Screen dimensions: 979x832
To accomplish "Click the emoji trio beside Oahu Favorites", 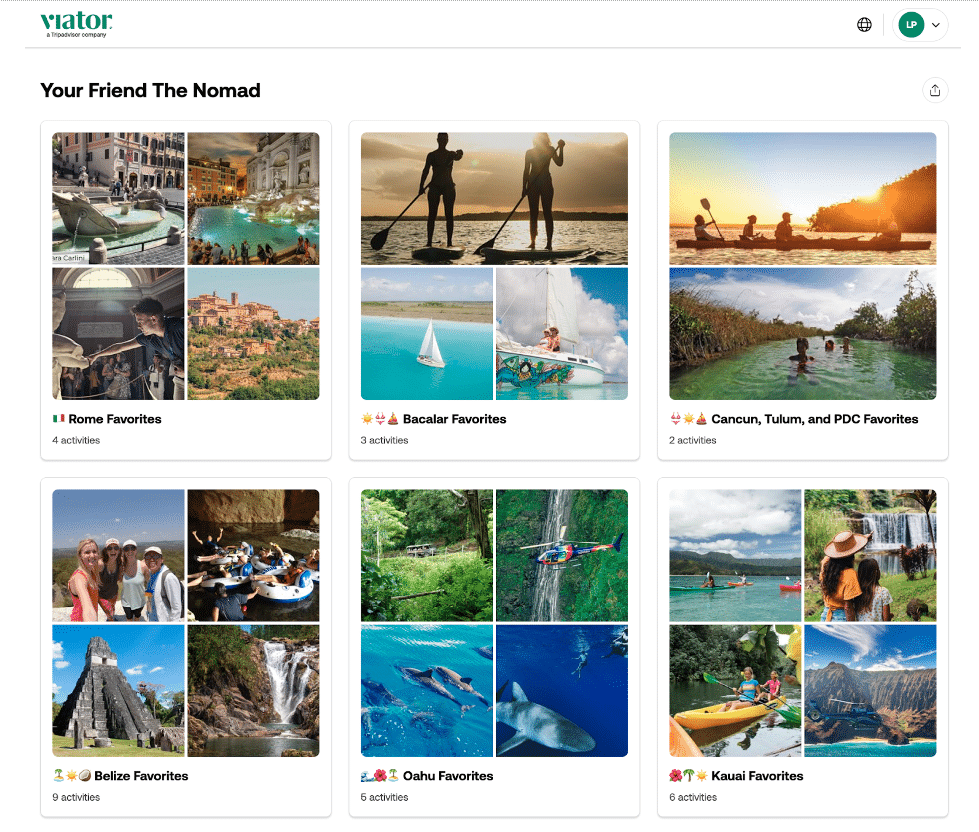I will (x=380, y=776).
